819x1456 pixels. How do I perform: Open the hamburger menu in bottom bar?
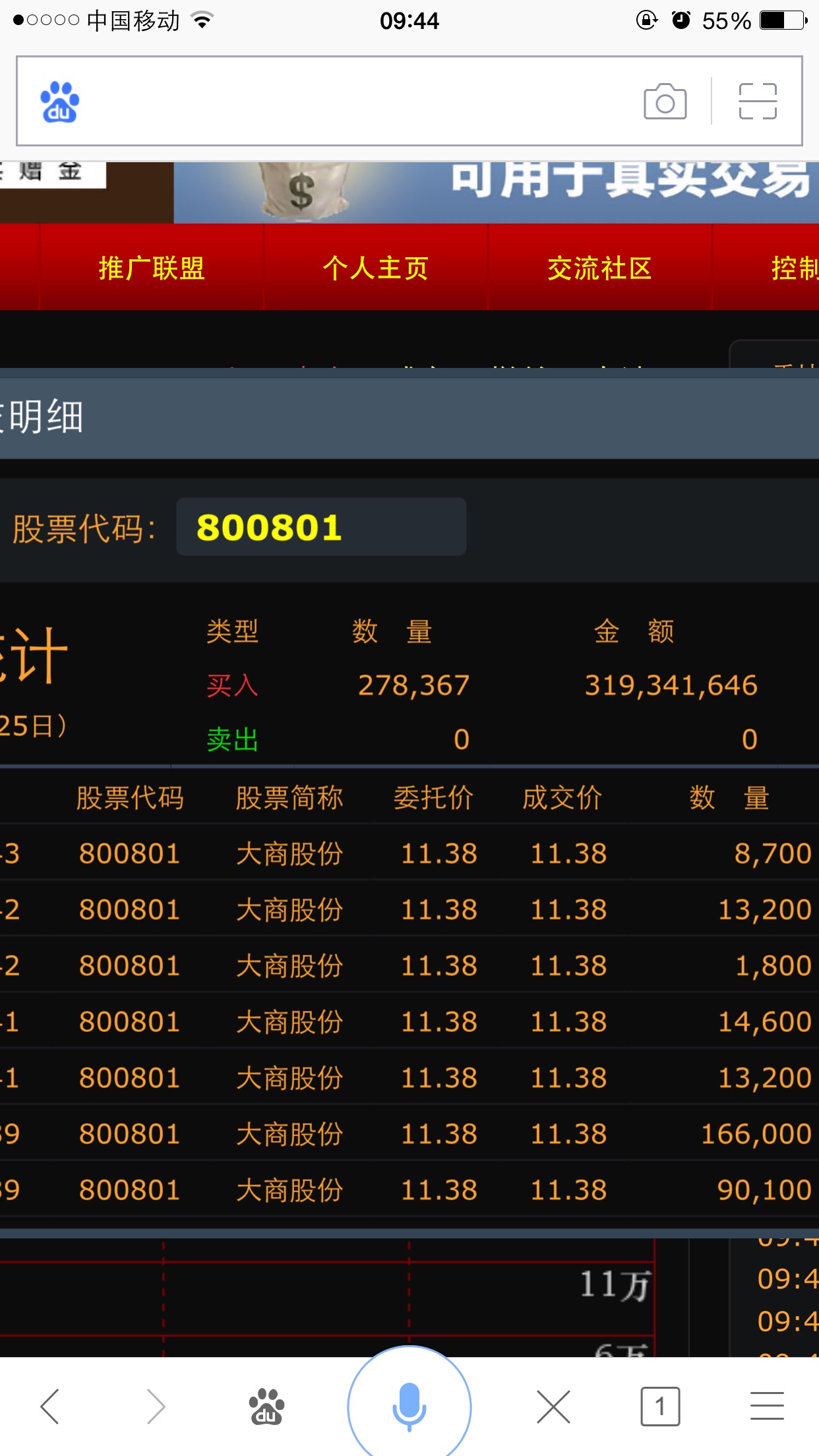tap(767, 1406)
